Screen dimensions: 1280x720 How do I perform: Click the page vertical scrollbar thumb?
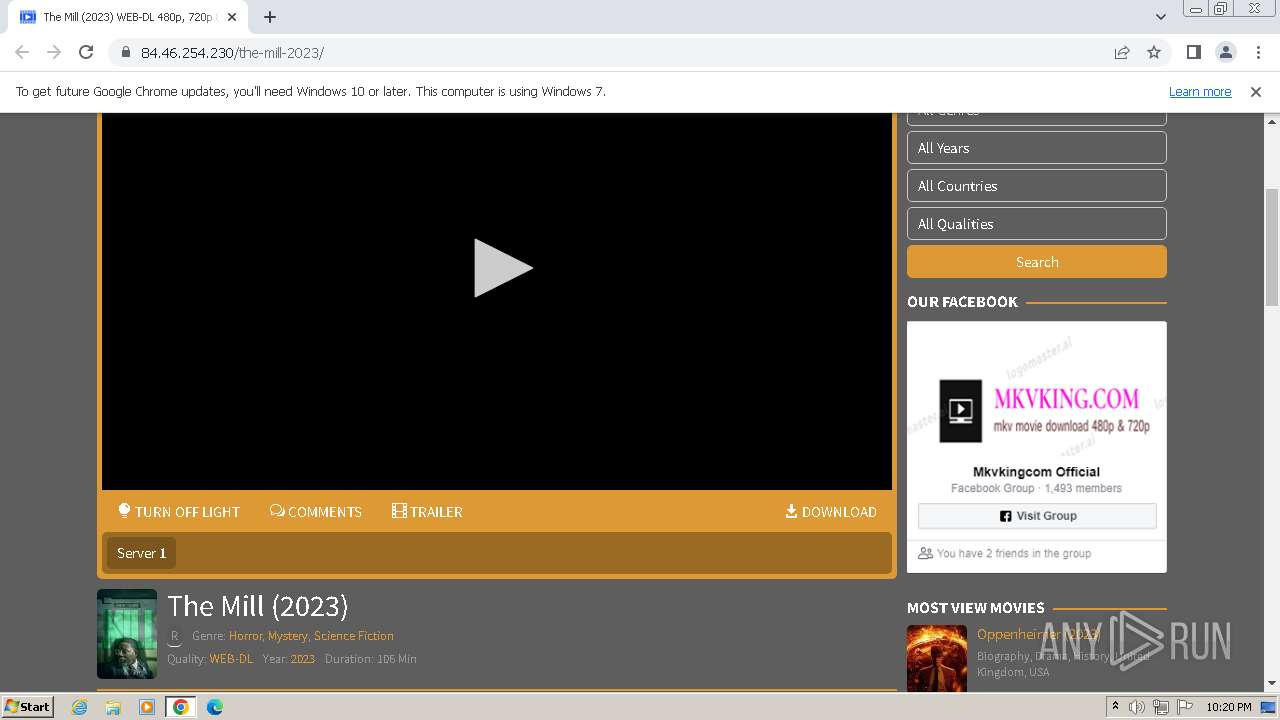(1272, 246)
